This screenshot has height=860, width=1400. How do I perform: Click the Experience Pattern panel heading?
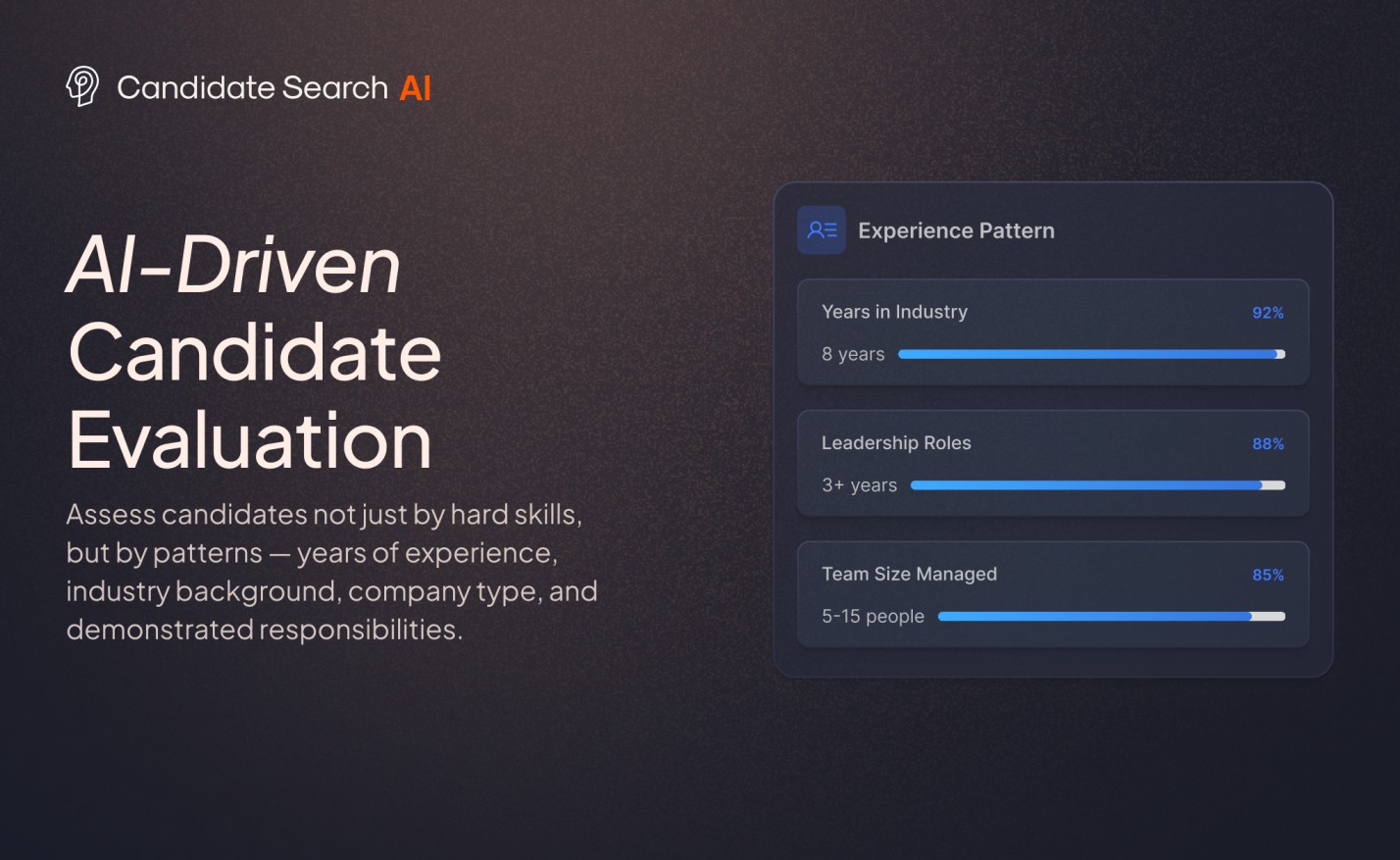956,230
